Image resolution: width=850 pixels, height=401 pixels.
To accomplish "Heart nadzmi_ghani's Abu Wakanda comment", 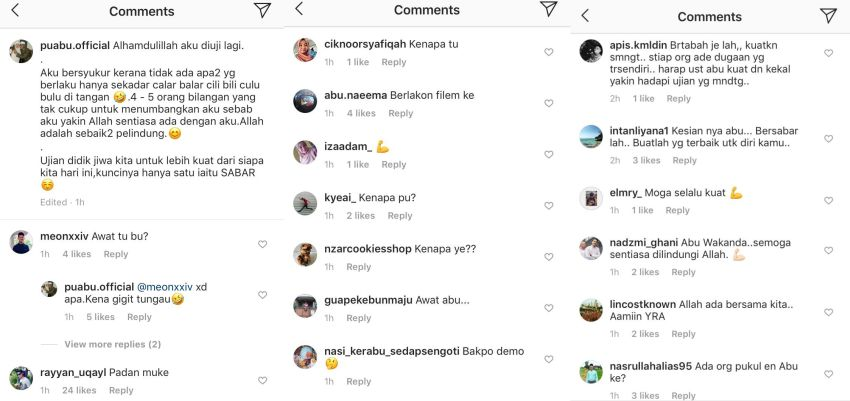I will click(x=828, y=250).
